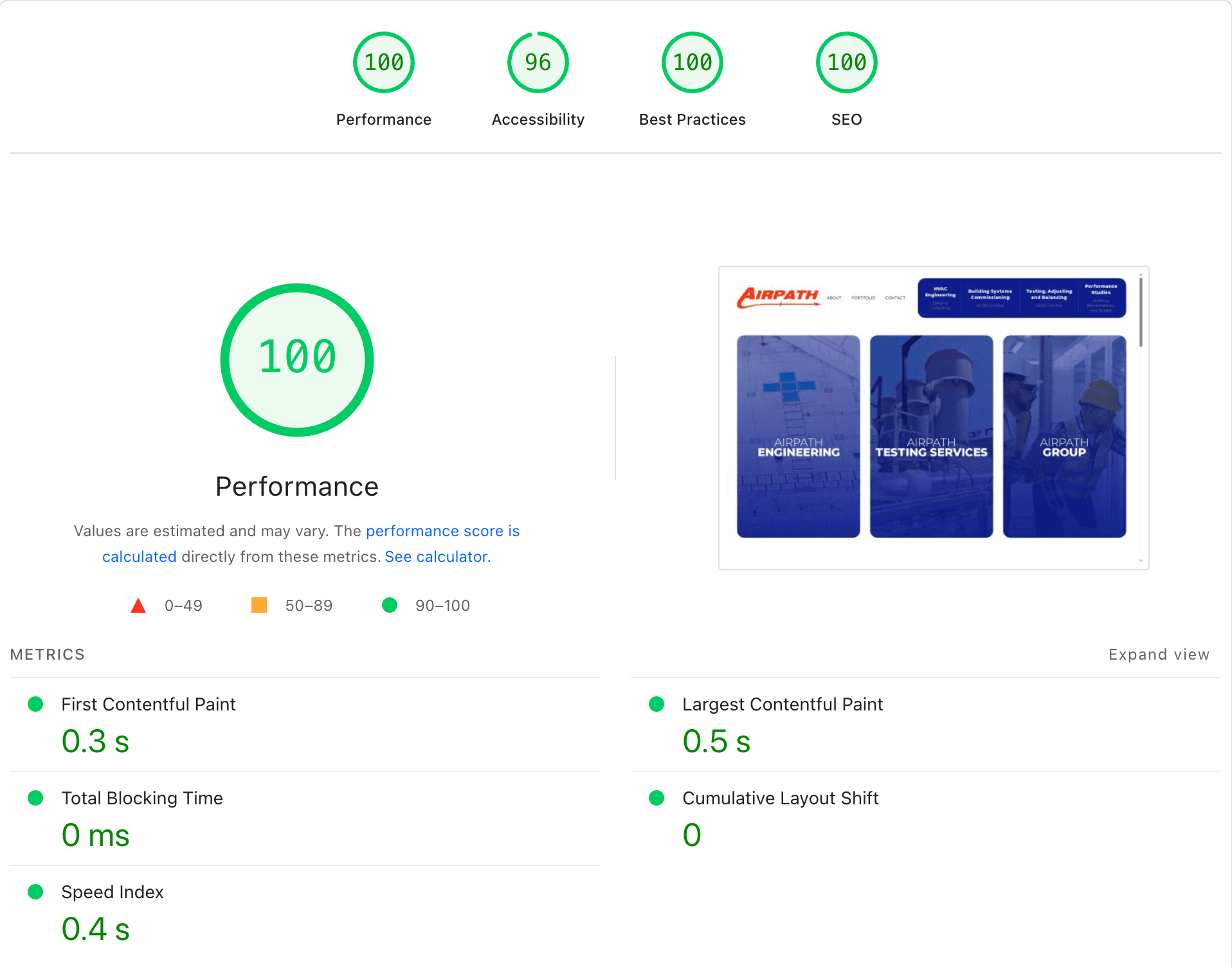Click the green dot beside Speed Index
Screen dimensions: 1232x967
35,892
